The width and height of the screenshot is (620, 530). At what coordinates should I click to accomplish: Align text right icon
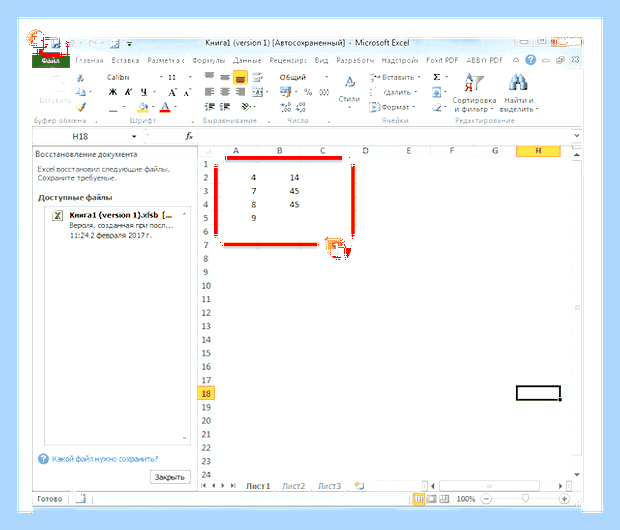(240, 92)
